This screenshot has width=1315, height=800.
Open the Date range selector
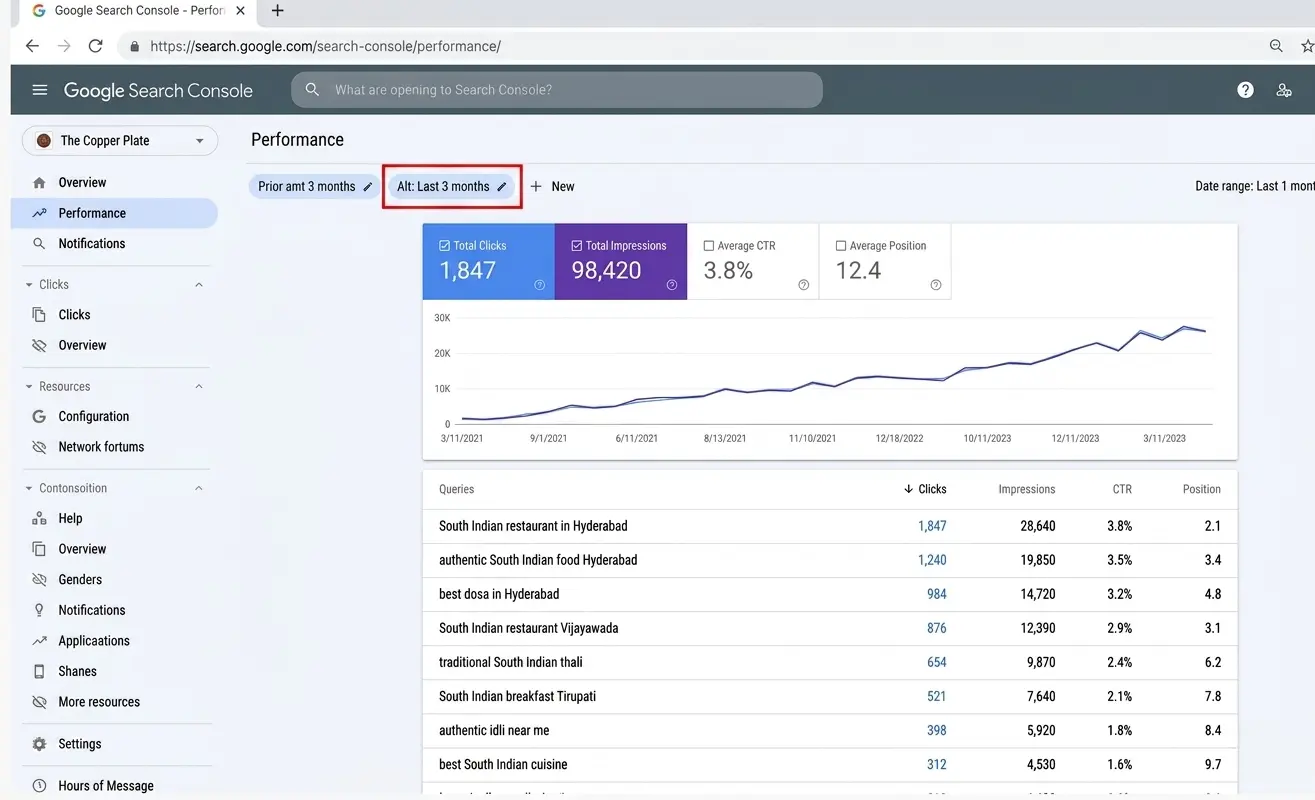pyautogui.click(x=1255, y=187)
